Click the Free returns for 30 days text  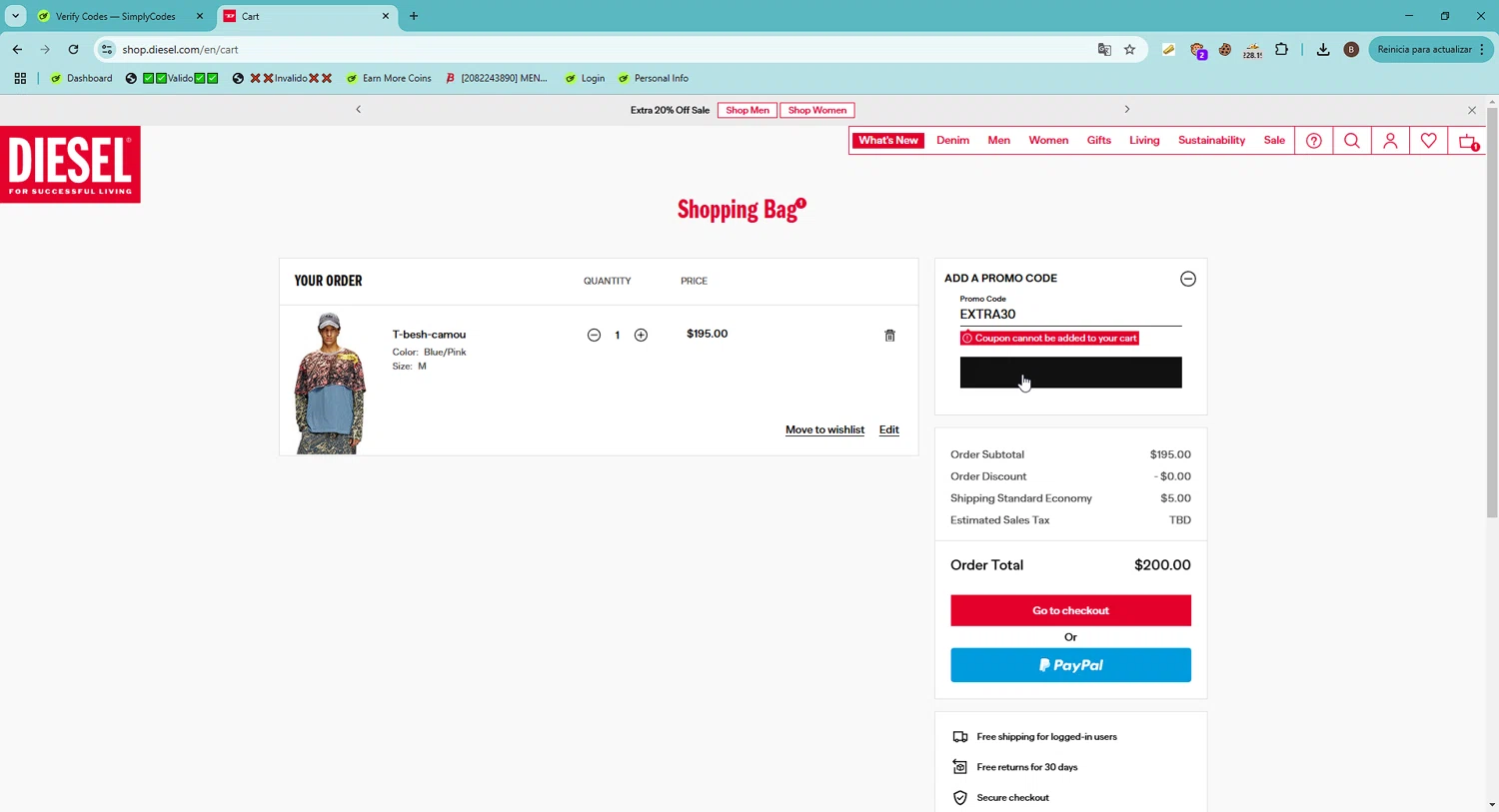[1027, 767]
